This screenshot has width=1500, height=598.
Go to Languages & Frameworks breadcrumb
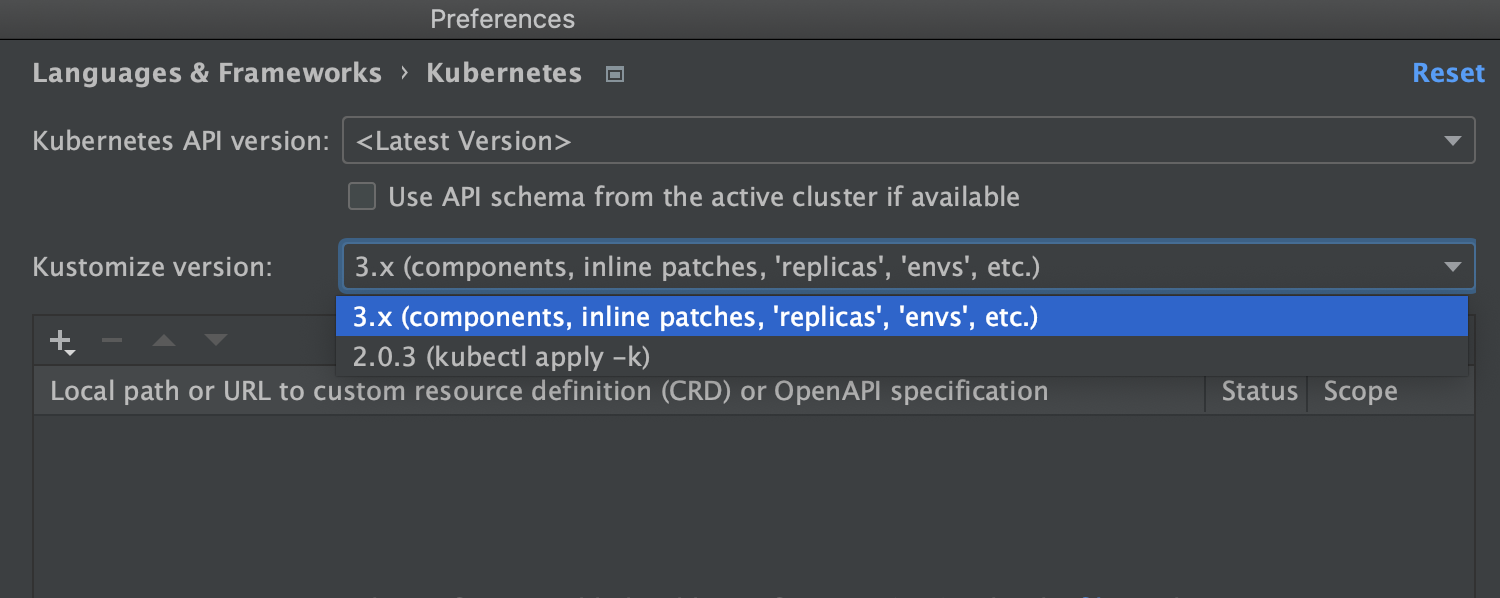[207, 73]
